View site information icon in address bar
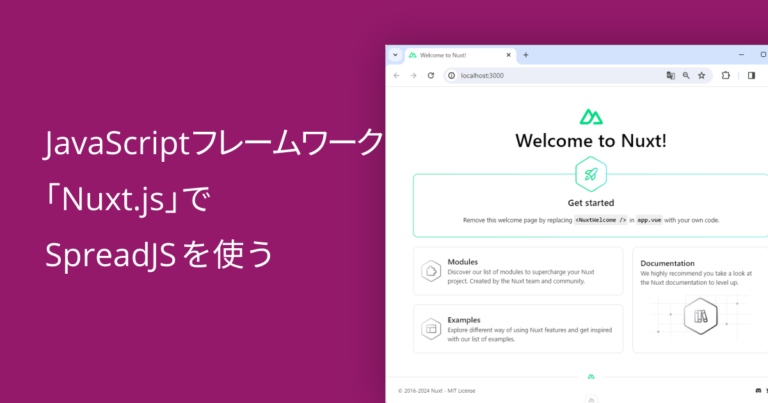 click(x=452, y=75)
